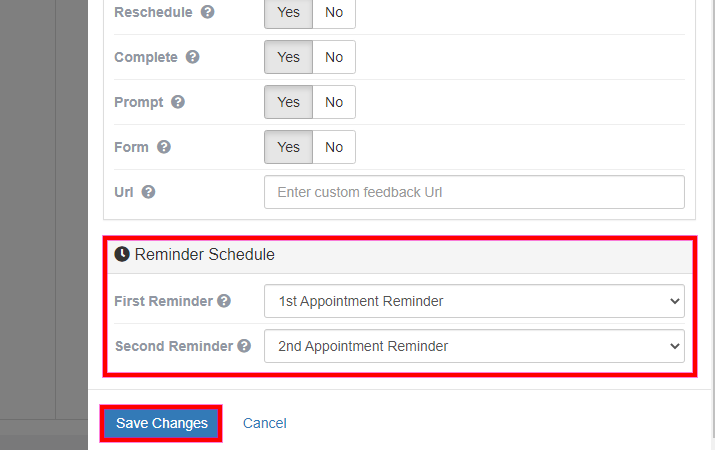Click help icon beside Complete label
This screenshot has height=450, width=715.
click(x=193, y=57)
